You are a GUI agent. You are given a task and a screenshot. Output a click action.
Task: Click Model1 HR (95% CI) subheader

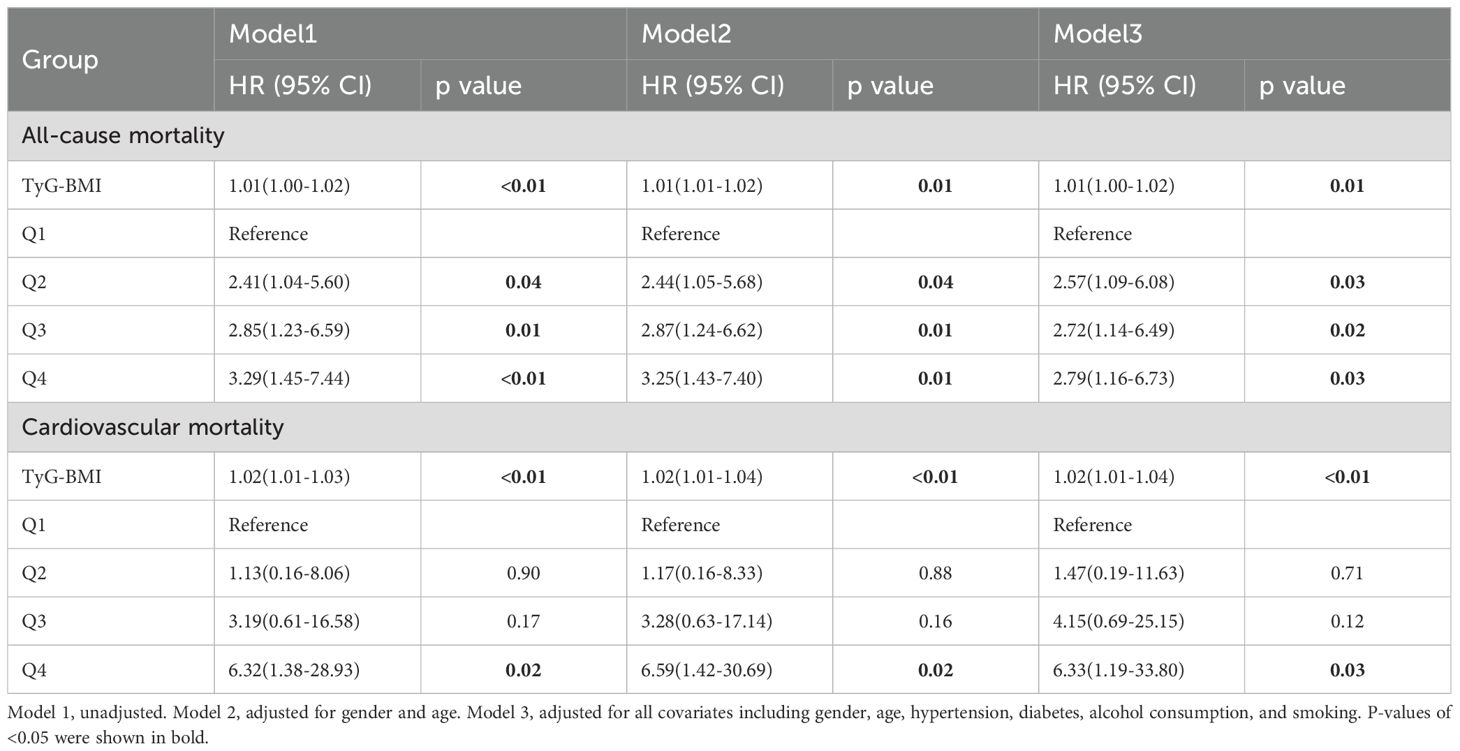[x=300, y=86]
